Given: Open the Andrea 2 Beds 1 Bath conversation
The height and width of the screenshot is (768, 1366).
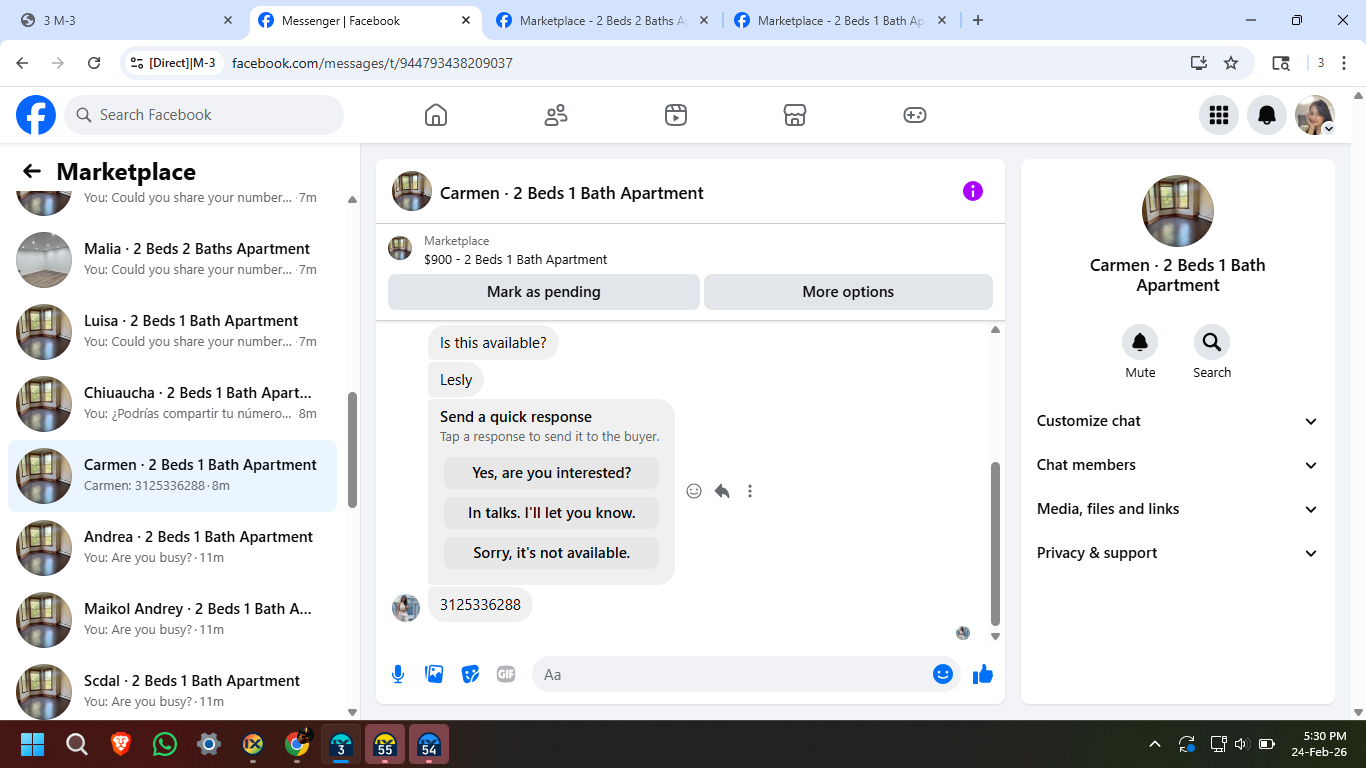Looking at the screenshot, I should [172, 547].
